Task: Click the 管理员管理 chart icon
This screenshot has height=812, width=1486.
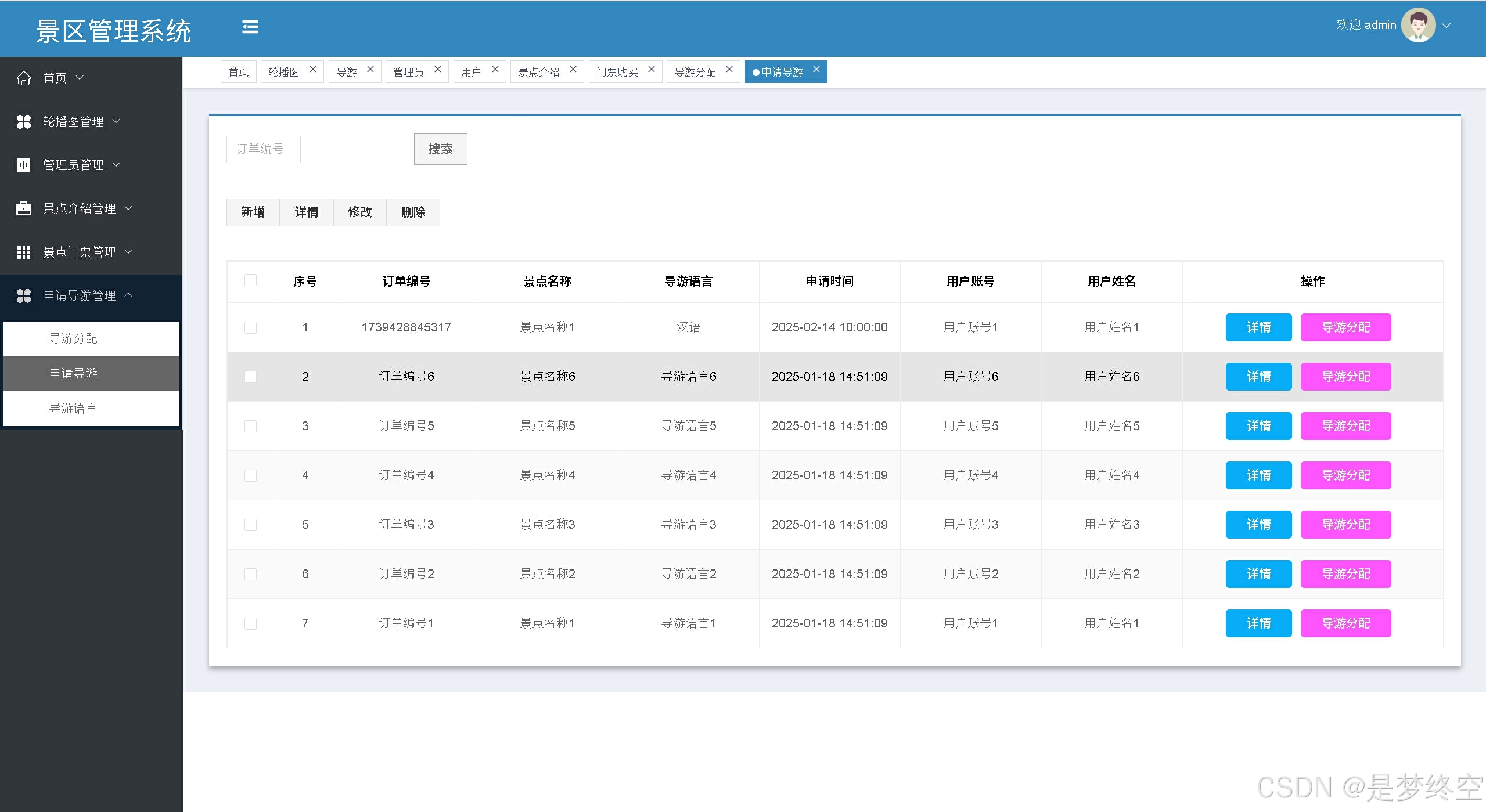Action: click(x=24, y=165)
